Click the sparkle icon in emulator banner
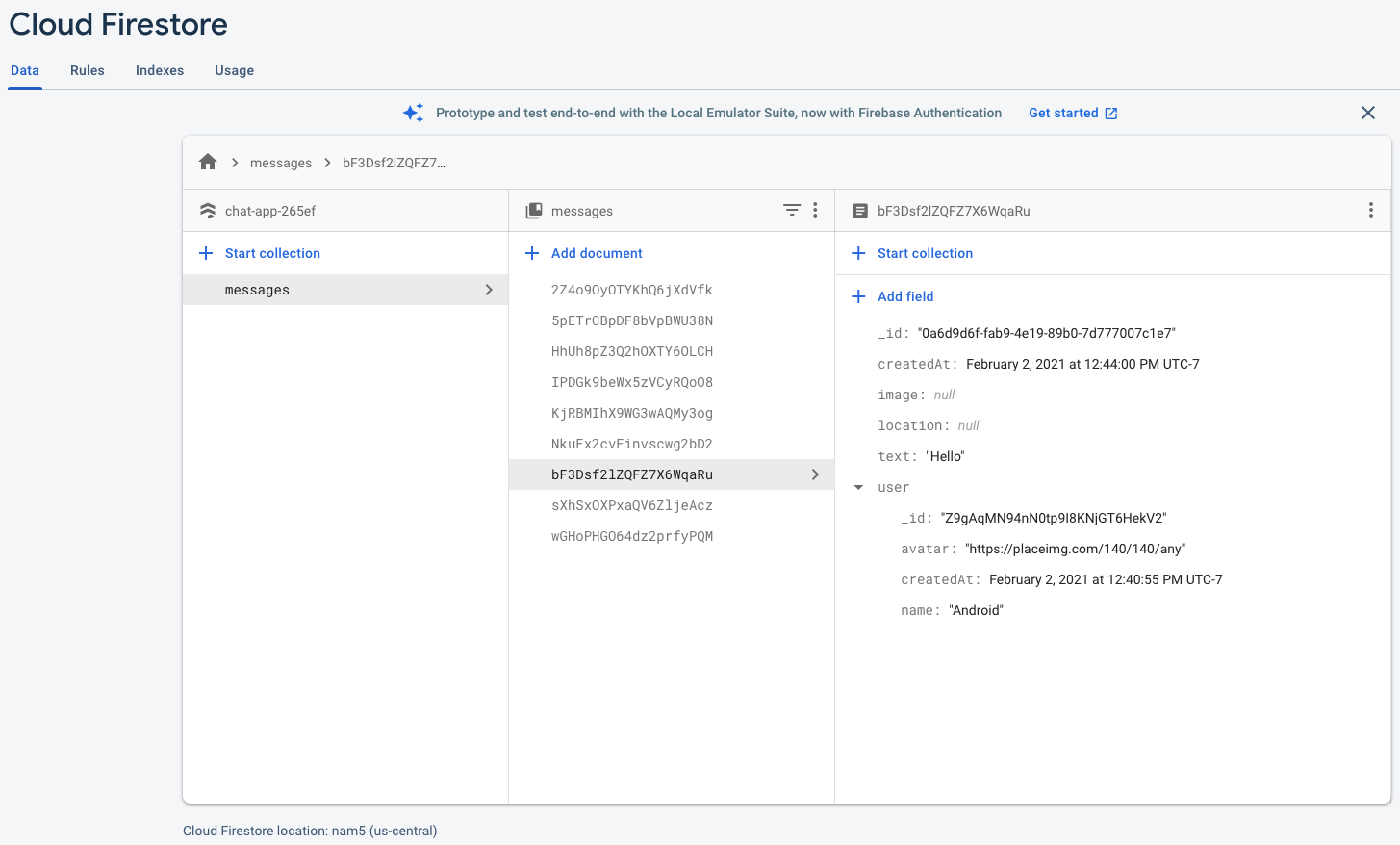This screenshot has height=845, width=1400. coord(414,113)
